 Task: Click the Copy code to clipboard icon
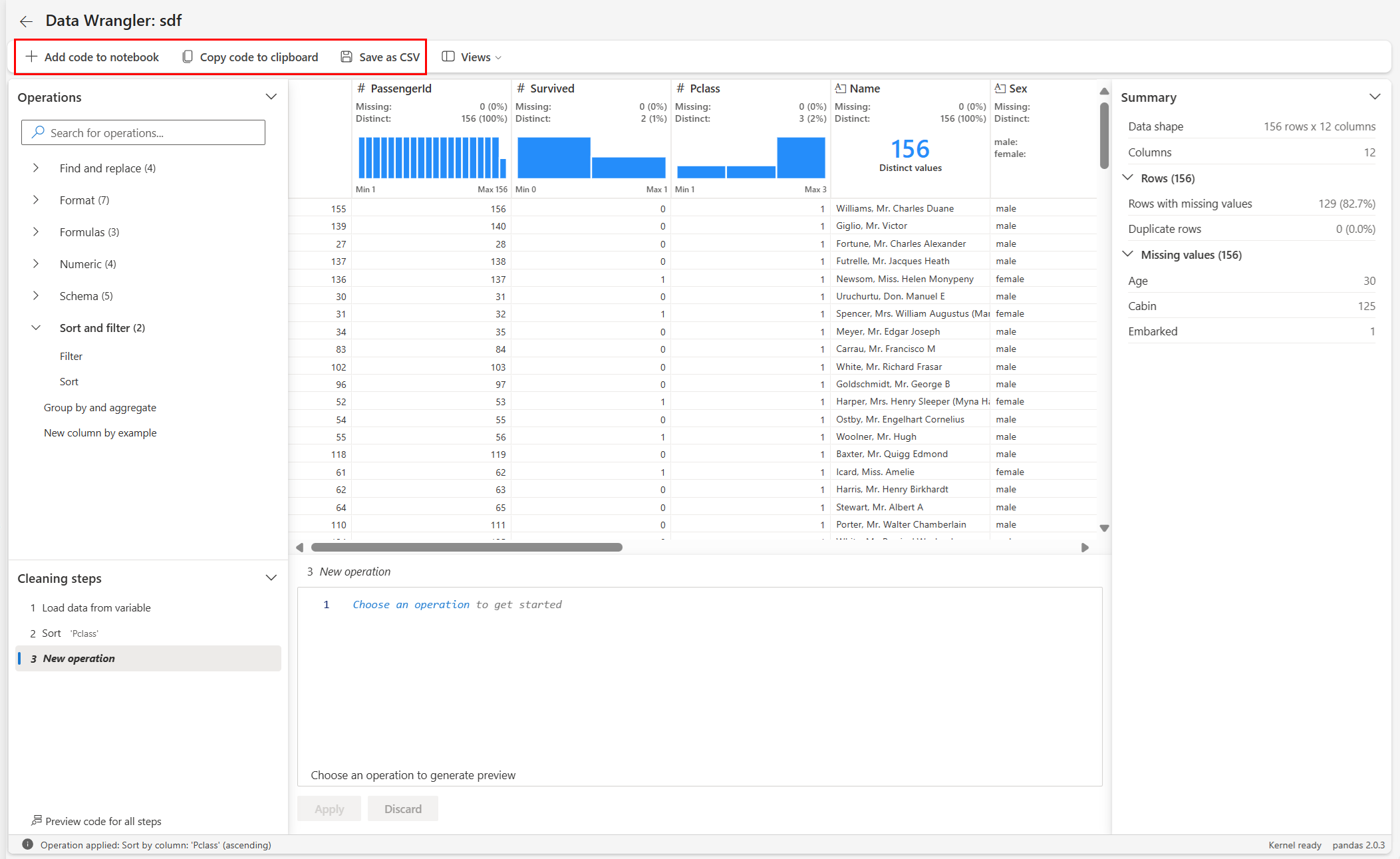pos(187,57)
